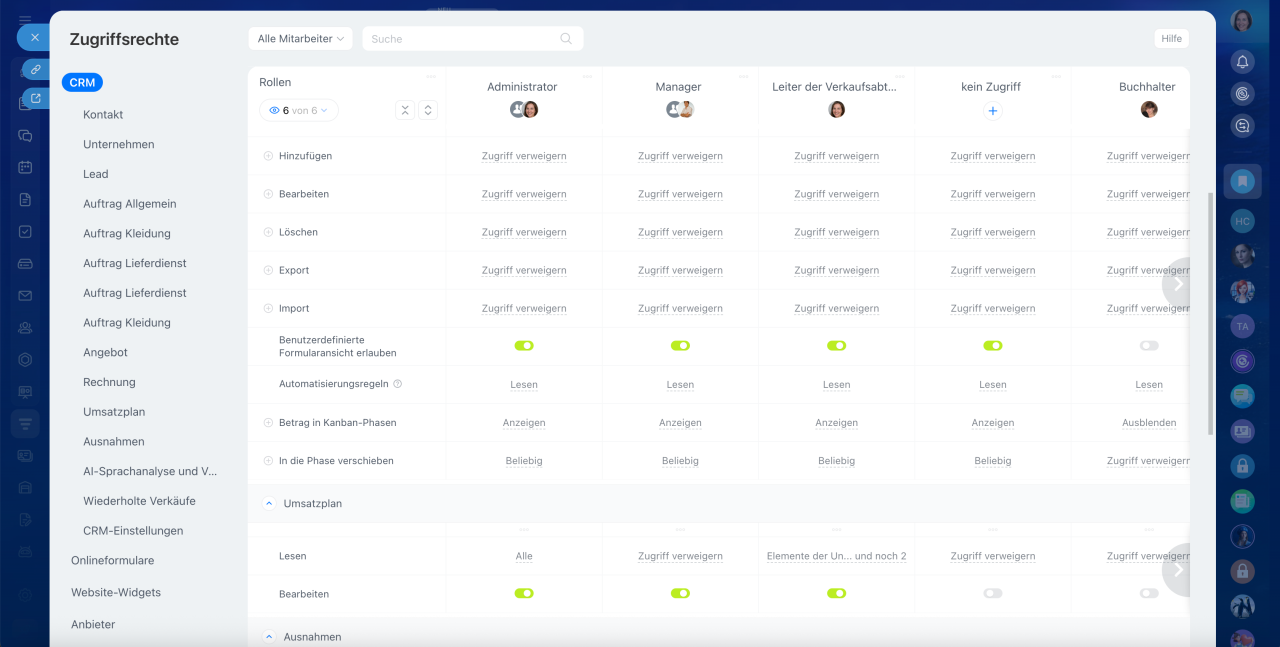Collapse all sections with the inward arrows icon

click(x=405, y=110)
